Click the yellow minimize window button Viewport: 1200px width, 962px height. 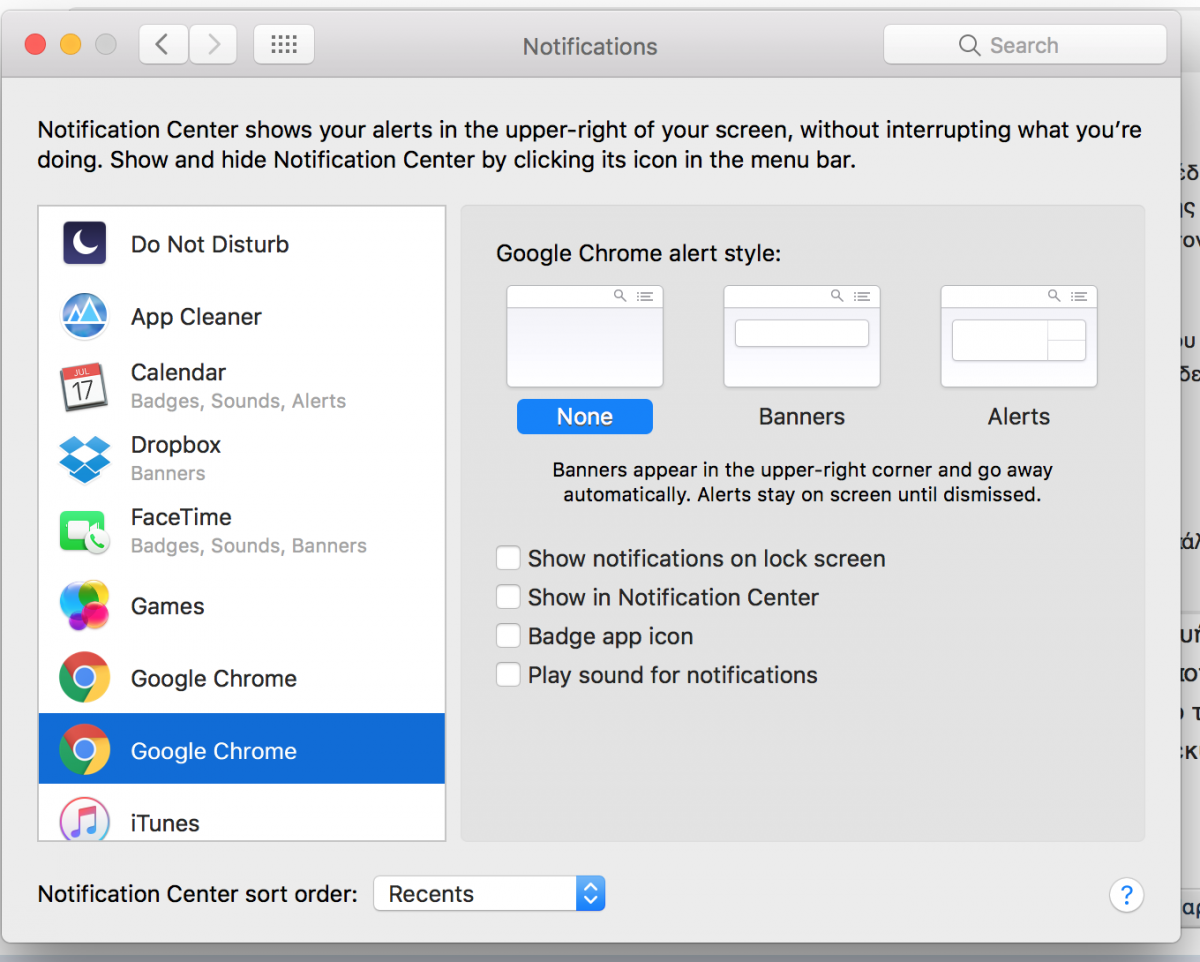click(70, 45)
